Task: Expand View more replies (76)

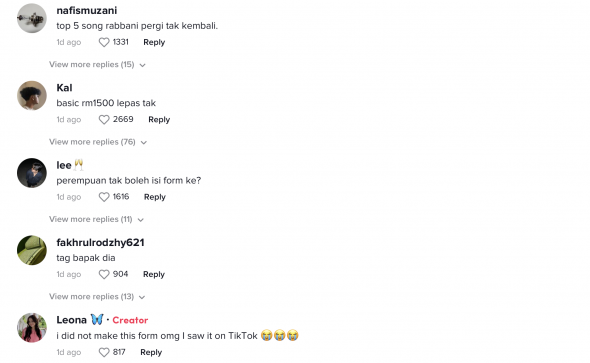Action: [x=98, y=142]
